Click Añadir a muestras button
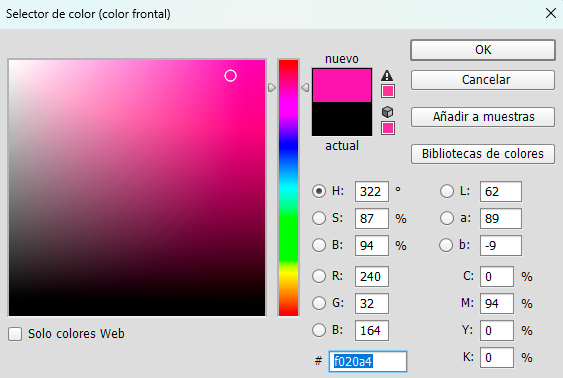The height and width of the screenshot is (378, 563). (483, 117)
